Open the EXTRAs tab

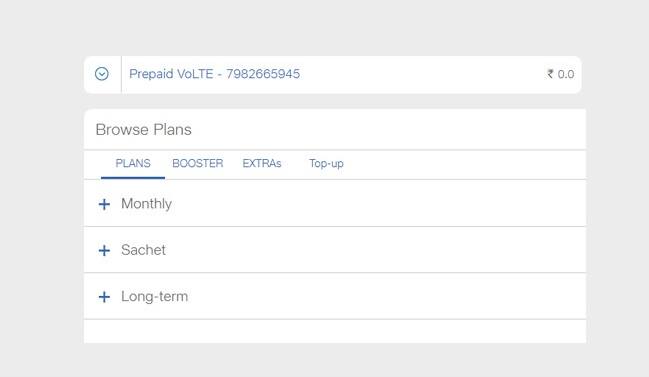262,163
